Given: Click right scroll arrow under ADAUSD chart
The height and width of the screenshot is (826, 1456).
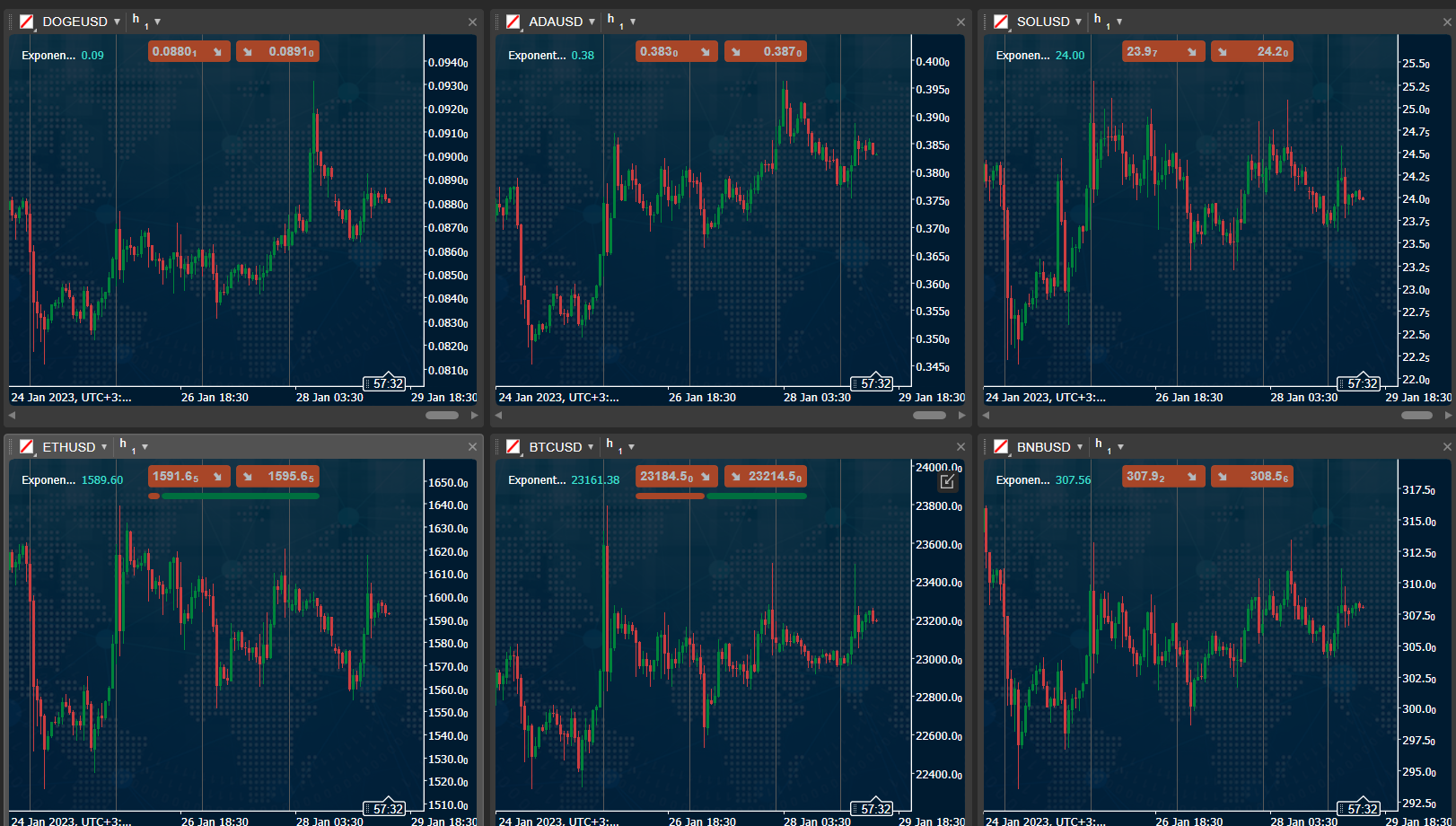Looking at the screenshot, I should 961,416.
